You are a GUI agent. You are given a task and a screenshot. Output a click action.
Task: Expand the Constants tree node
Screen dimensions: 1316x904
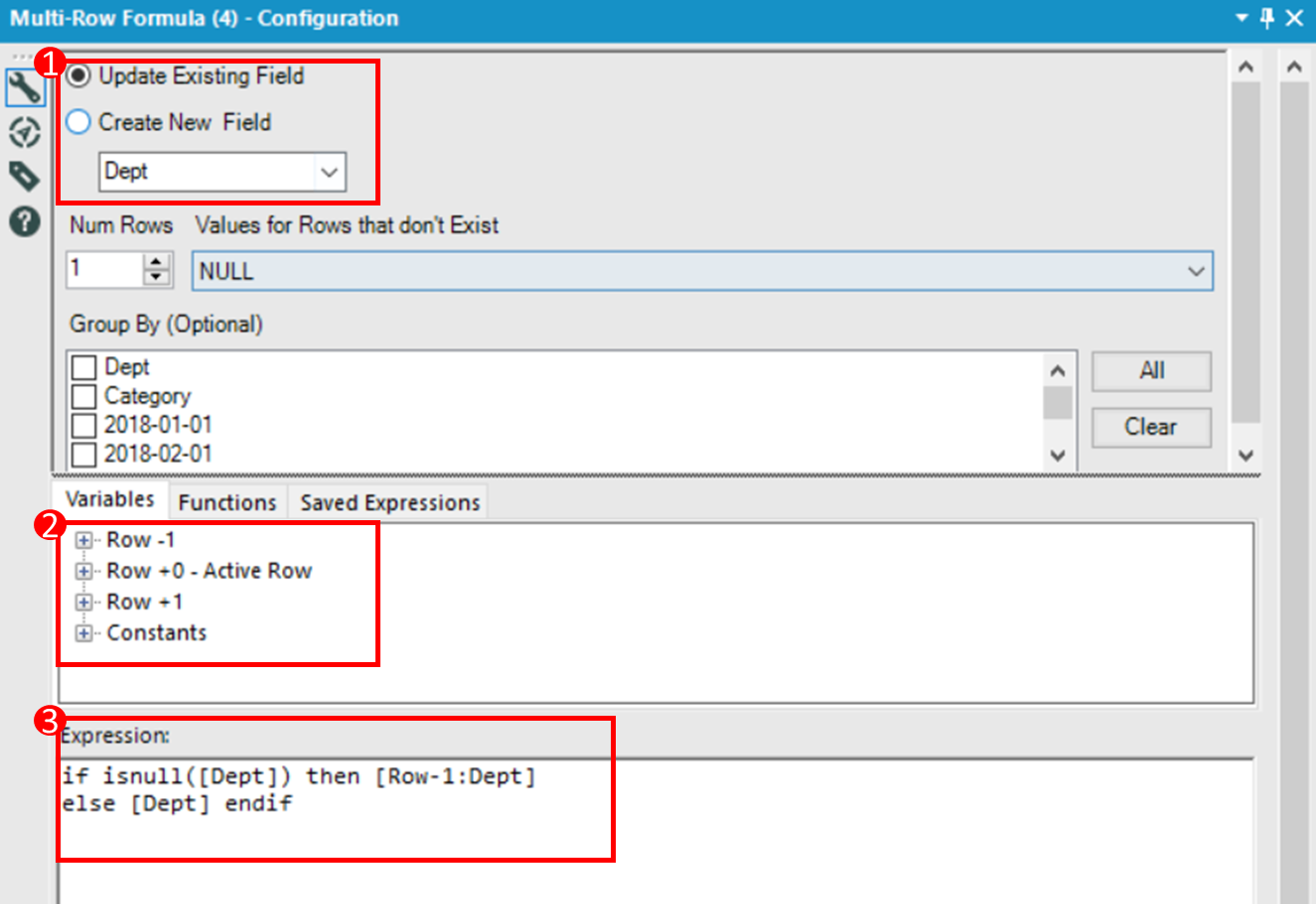point(84,633)
